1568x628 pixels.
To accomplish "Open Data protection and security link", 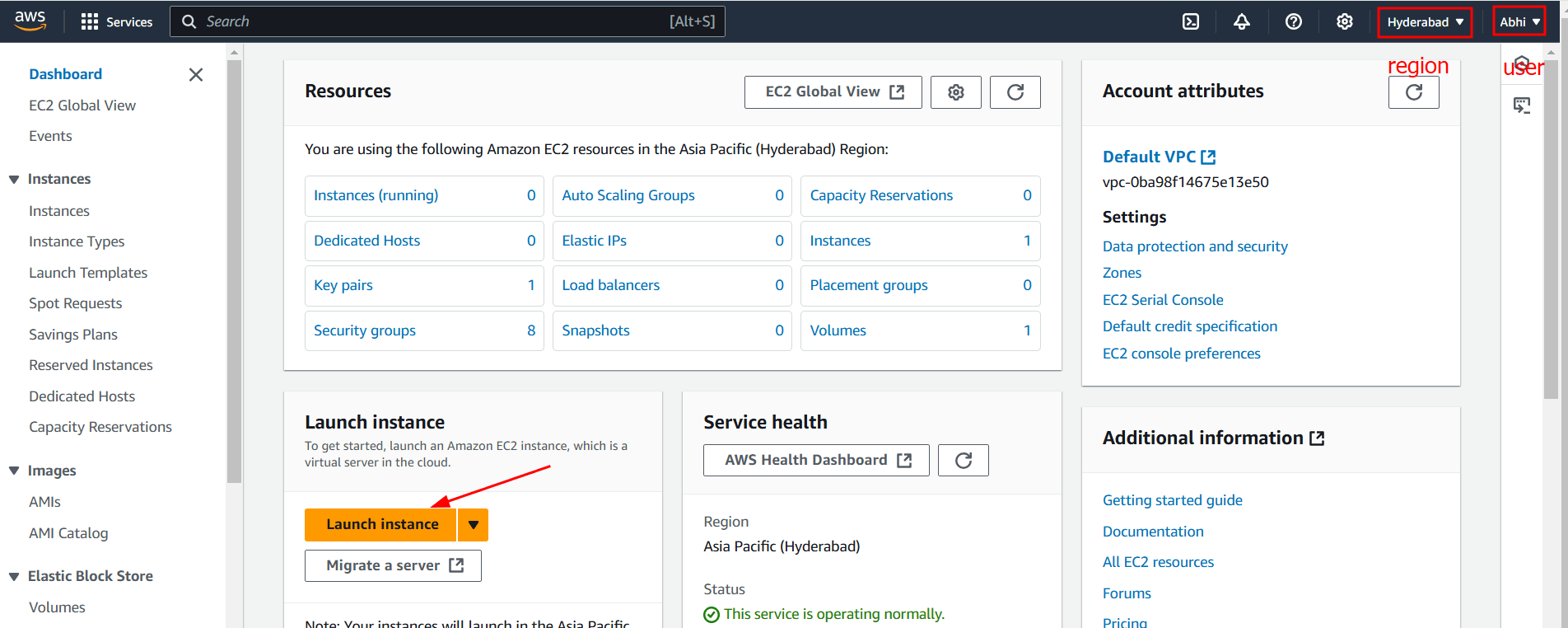I will point(1195,246).
